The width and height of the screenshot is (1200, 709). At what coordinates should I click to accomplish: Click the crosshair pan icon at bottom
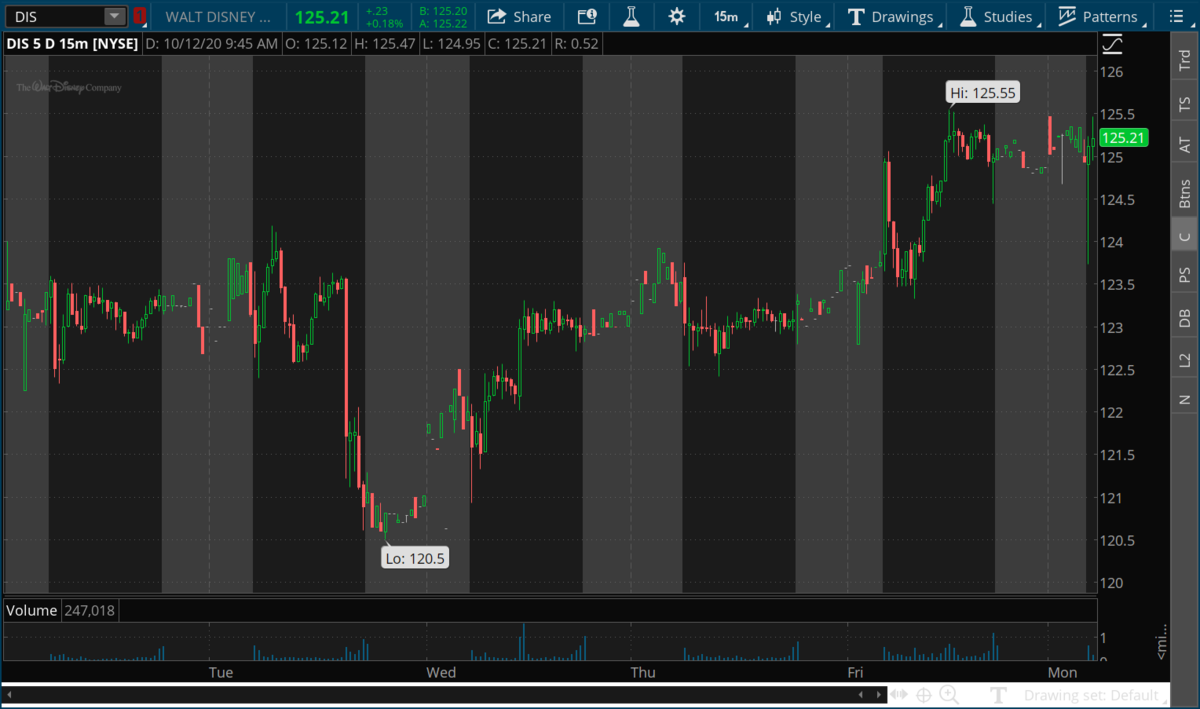coord(924,695)
